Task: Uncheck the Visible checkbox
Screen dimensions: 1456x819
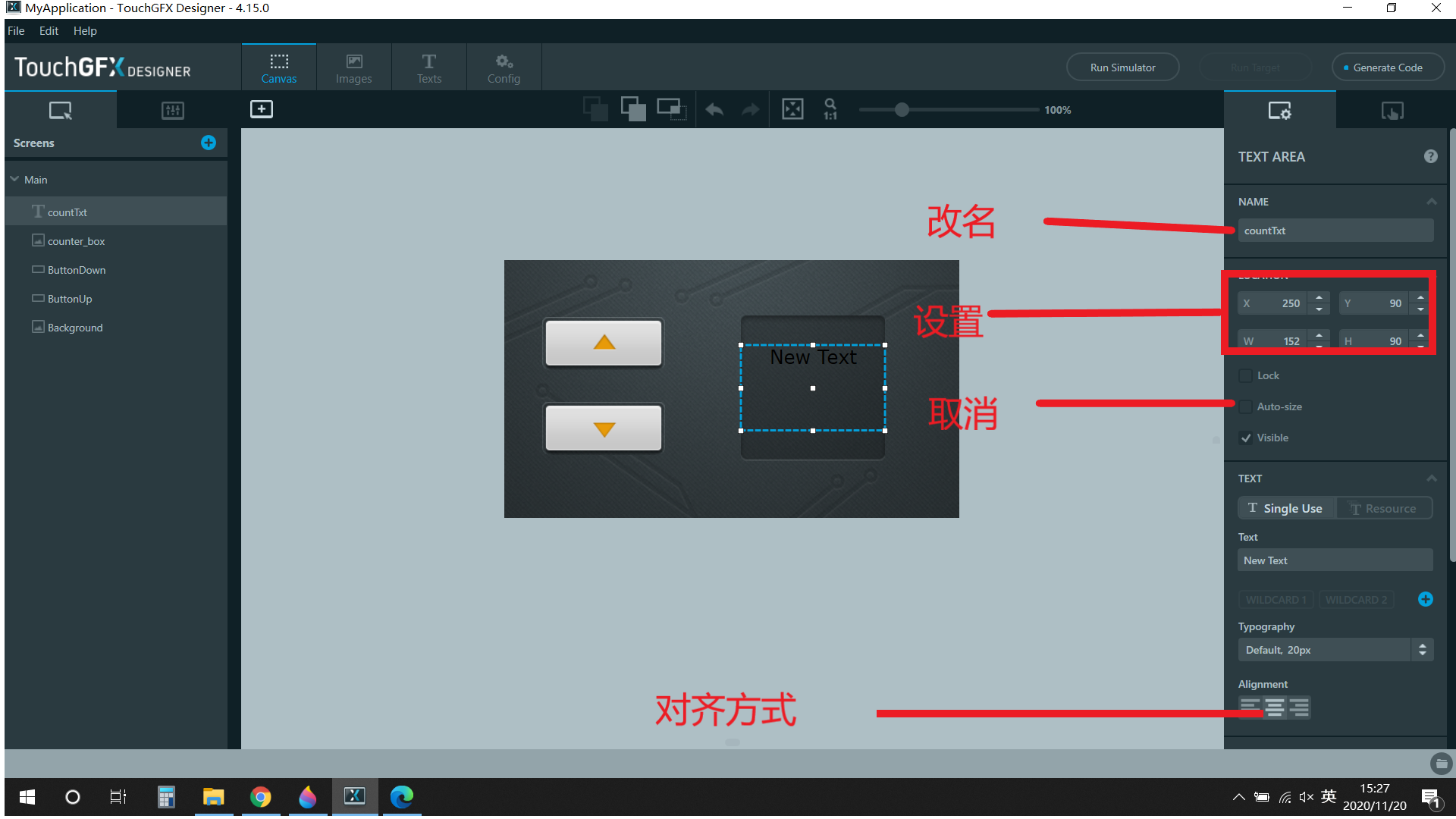Action: (1245, 438)
